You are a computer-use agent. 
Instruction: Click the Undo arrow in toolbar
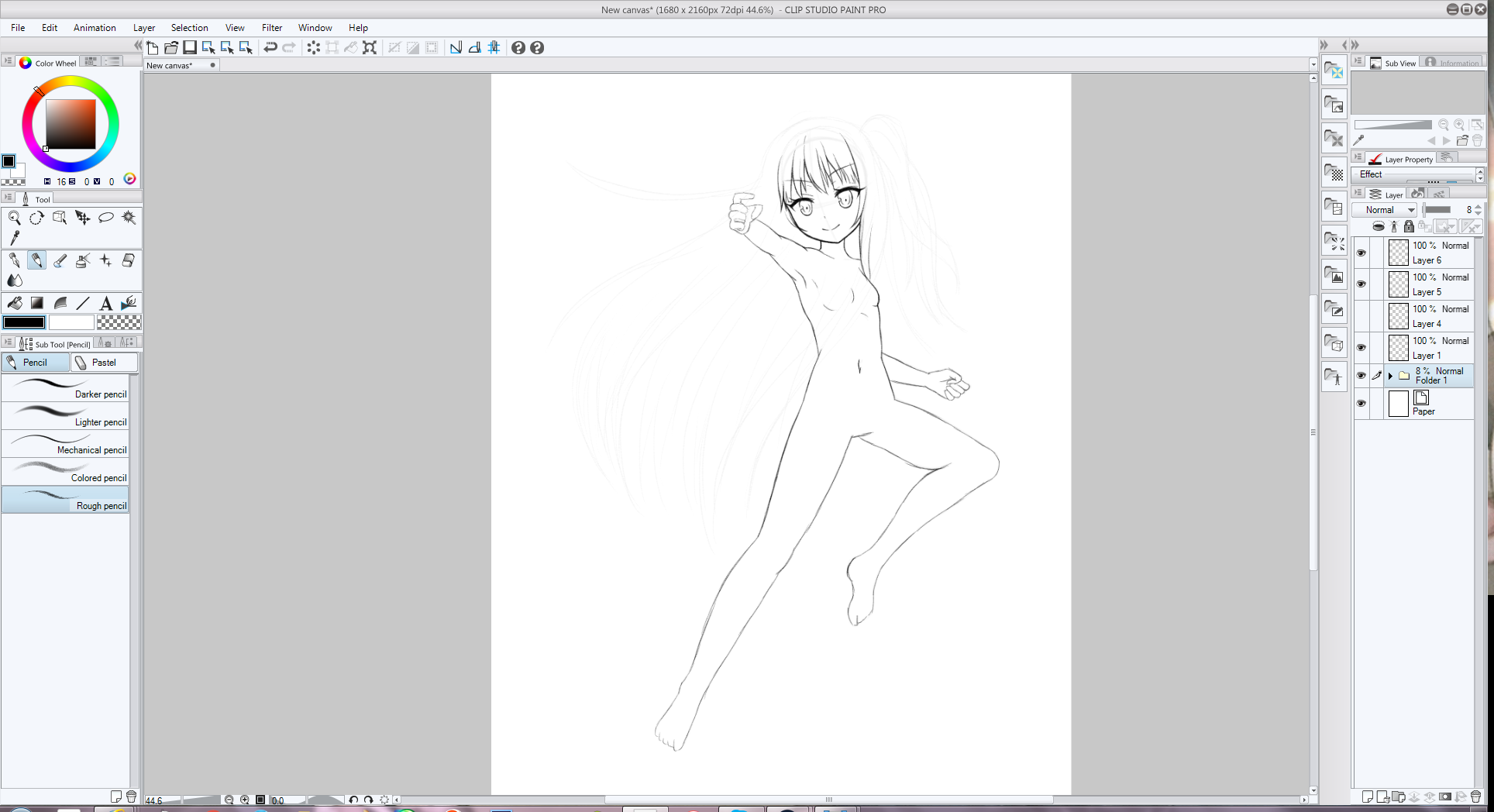point(270,48)
